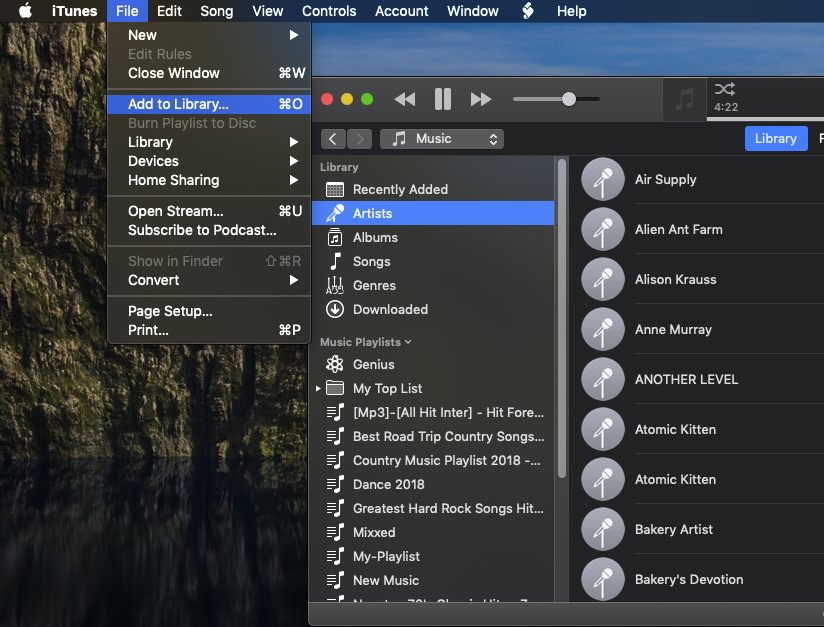Select artist Air Supply
Image resolution: width=824 pixels, height=627 pixels.
point(702,179)
